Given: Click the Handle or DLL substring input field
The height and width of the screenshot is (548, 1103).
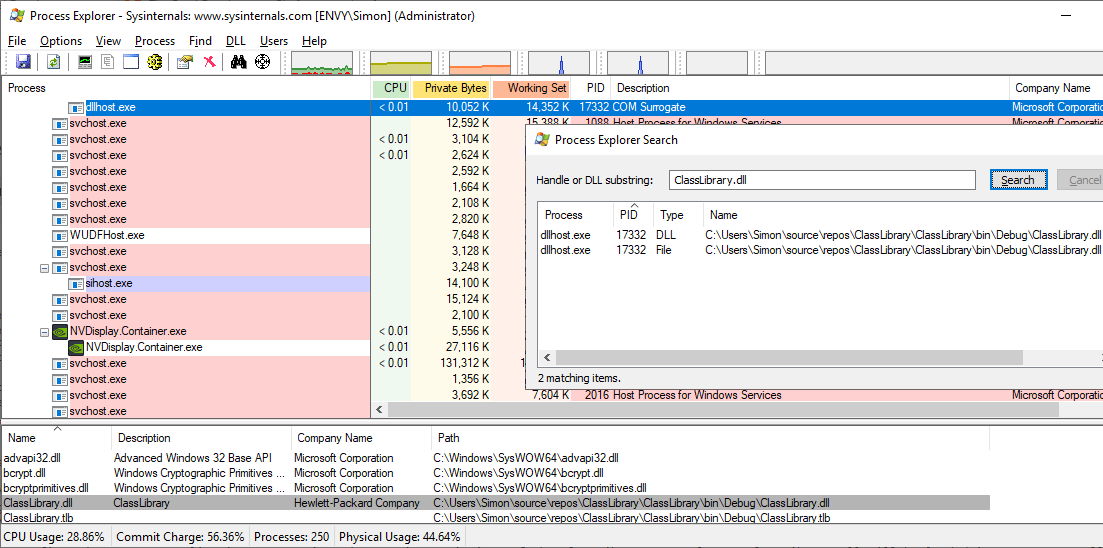Looking at the screenshot, I should coord(822,179).
